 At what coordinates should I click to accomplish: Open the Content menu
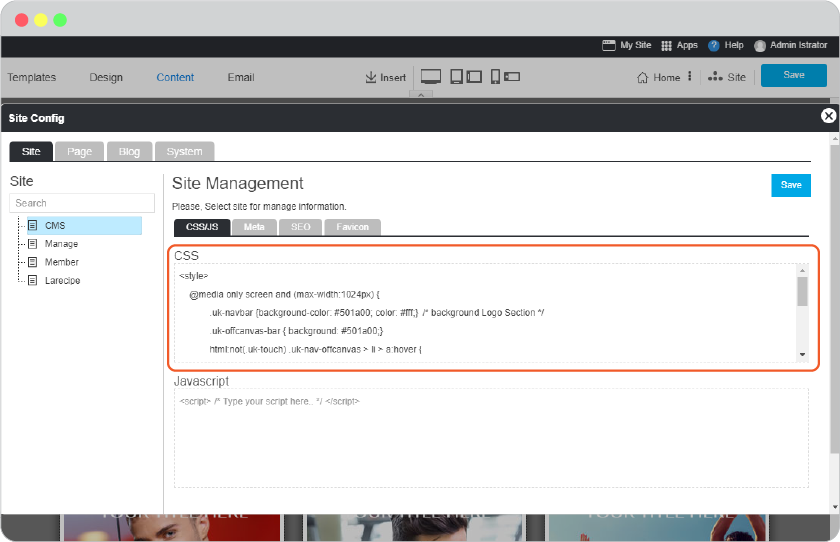[x=175, y=77]
